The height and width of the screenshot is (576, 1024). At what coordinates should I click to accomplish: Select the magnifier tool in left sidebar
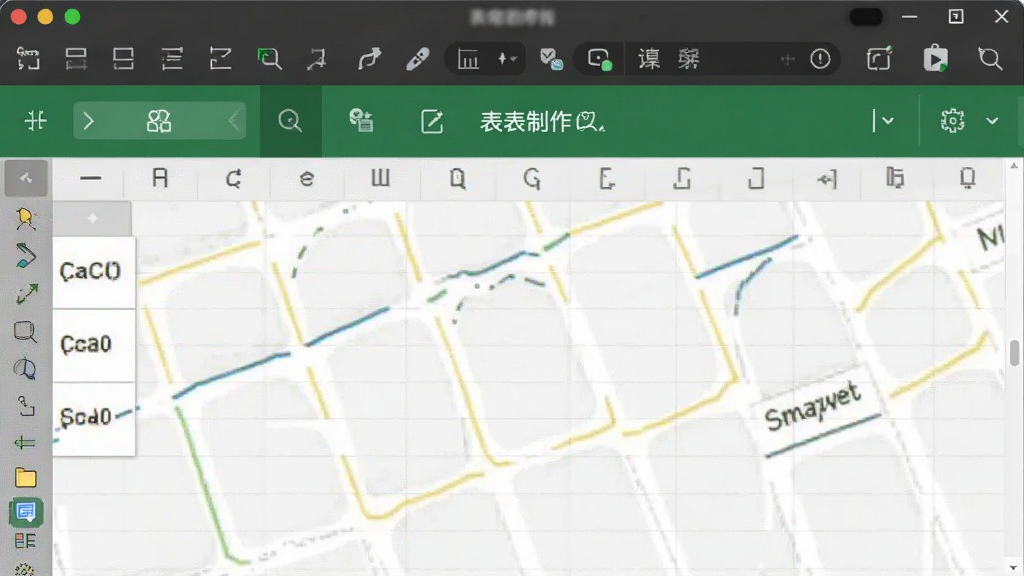(25, 332)
